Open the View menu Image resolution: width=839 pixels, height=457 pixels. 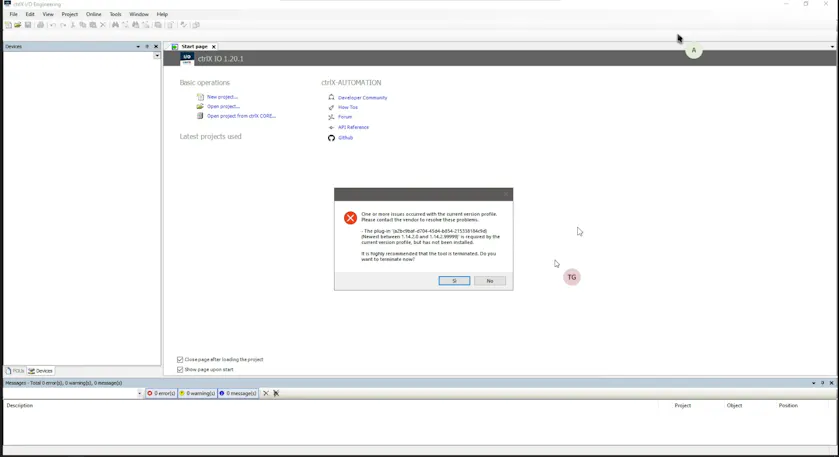(48, 14)
